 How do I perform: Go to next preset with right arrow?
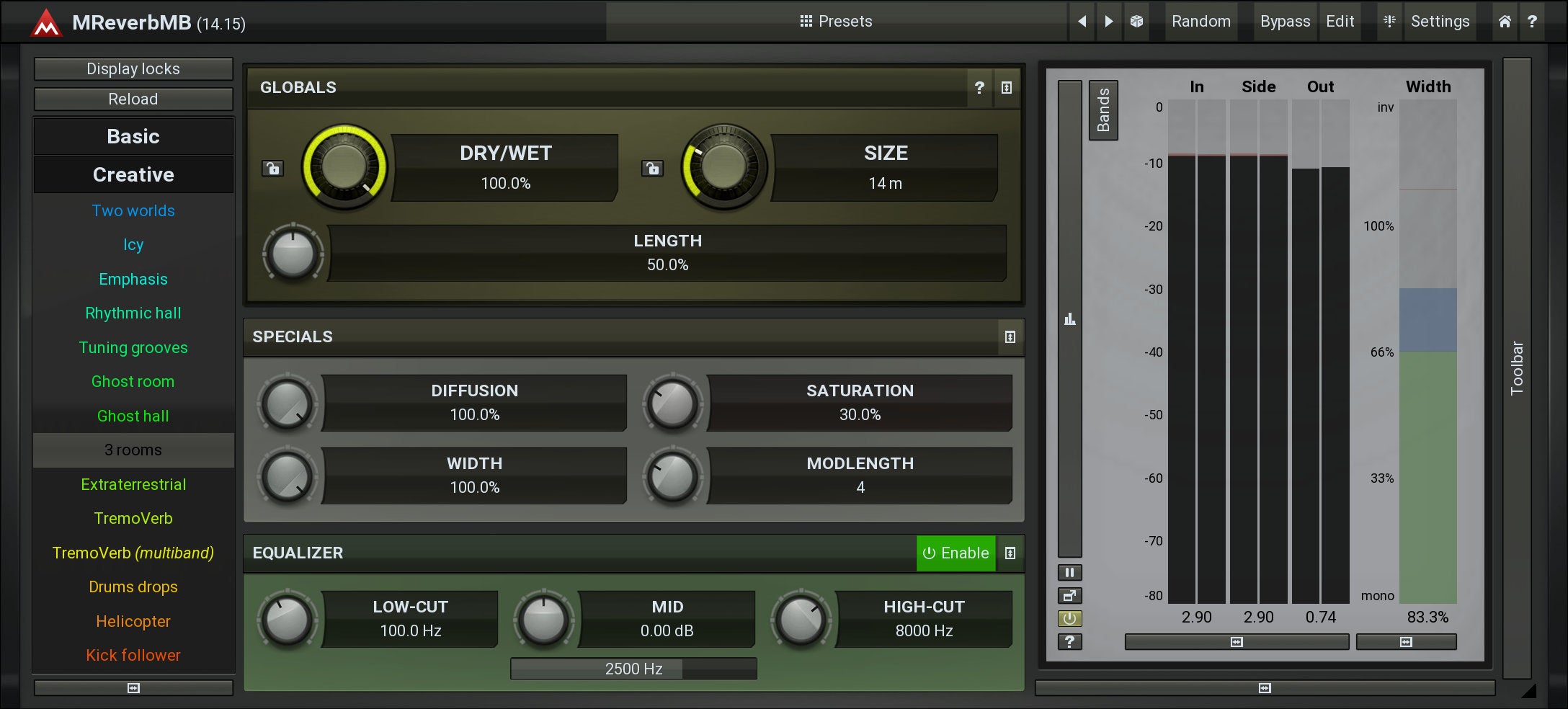pyautogui.click(x=1109, y=22)
